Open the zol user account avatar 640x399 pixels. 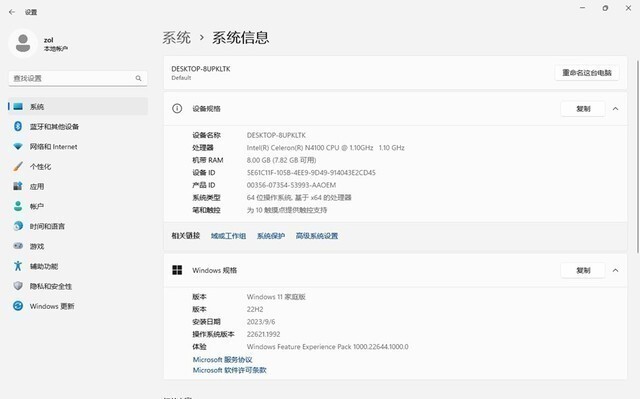tap(23, 43)
